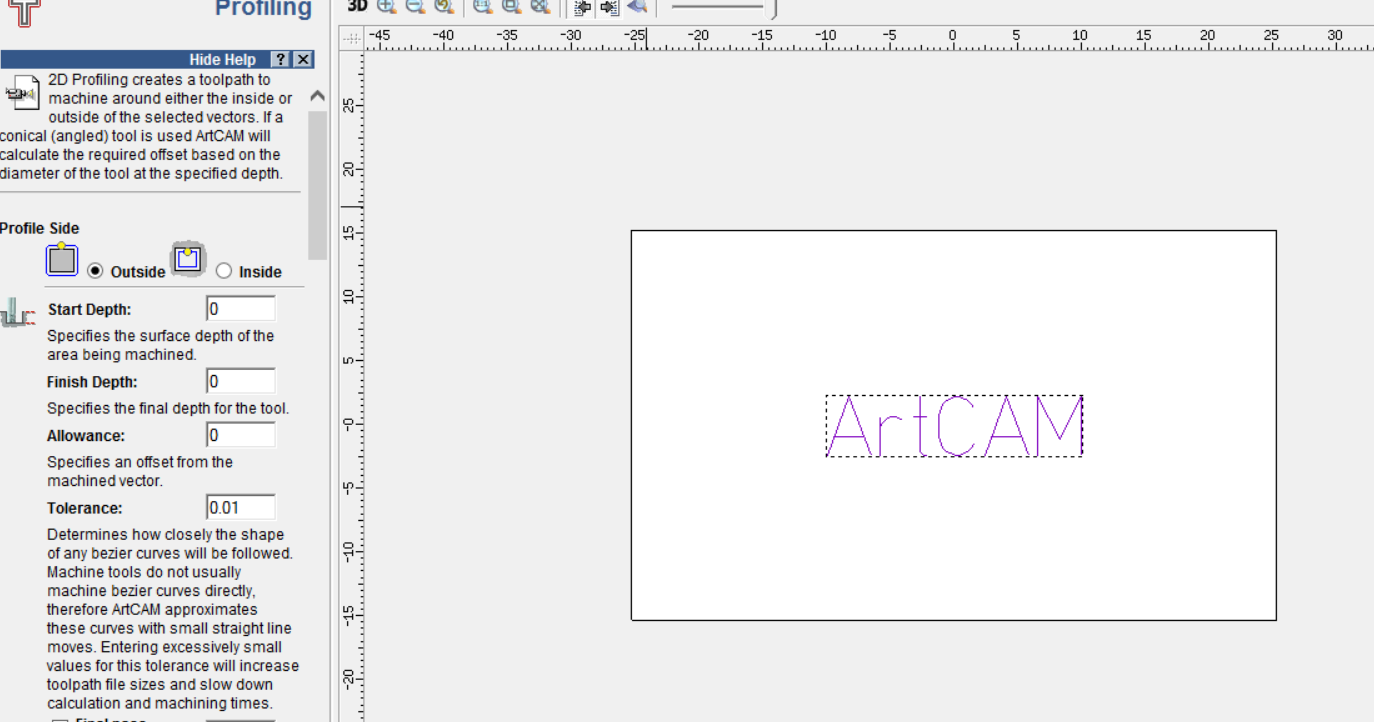Open help with the question mark button
The height and width of the screenshot is (722, 1374).
(282, 60)
